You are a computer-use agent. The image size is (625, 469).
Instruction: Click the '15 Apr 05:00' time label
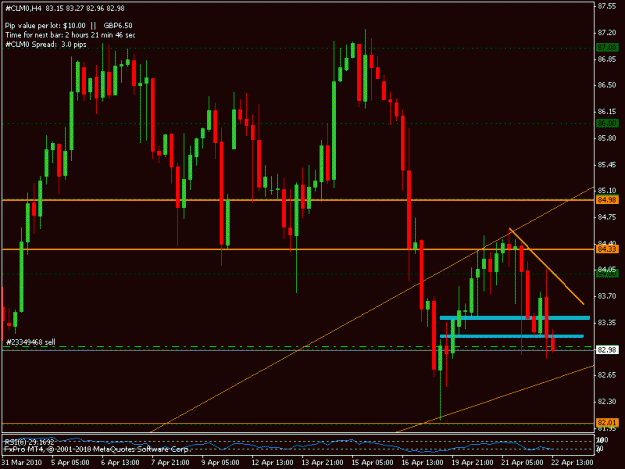click(x=372, y=462)
